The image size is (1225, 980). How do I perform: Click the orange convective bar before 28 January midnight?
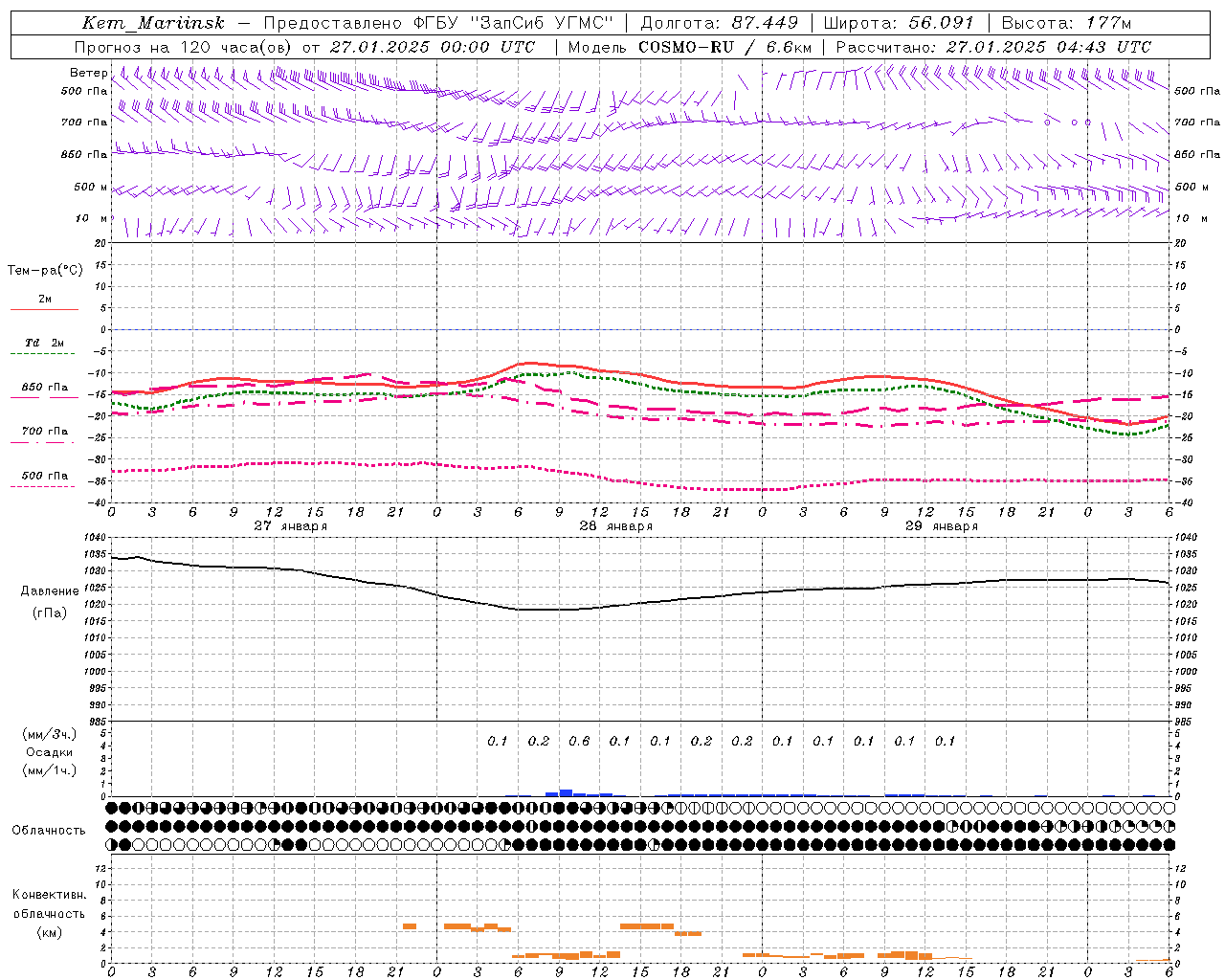pos(410,925)
